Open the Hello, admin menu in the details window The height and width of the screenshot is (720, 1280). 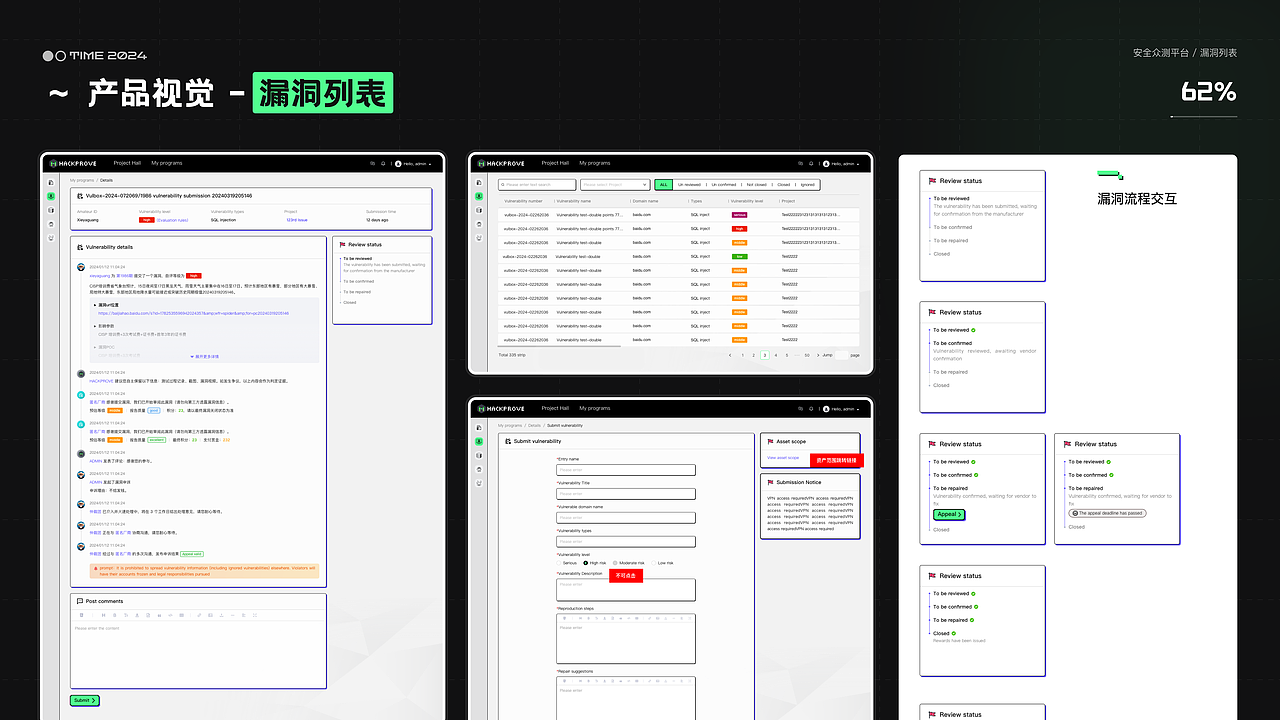click(x=413, y=164)
